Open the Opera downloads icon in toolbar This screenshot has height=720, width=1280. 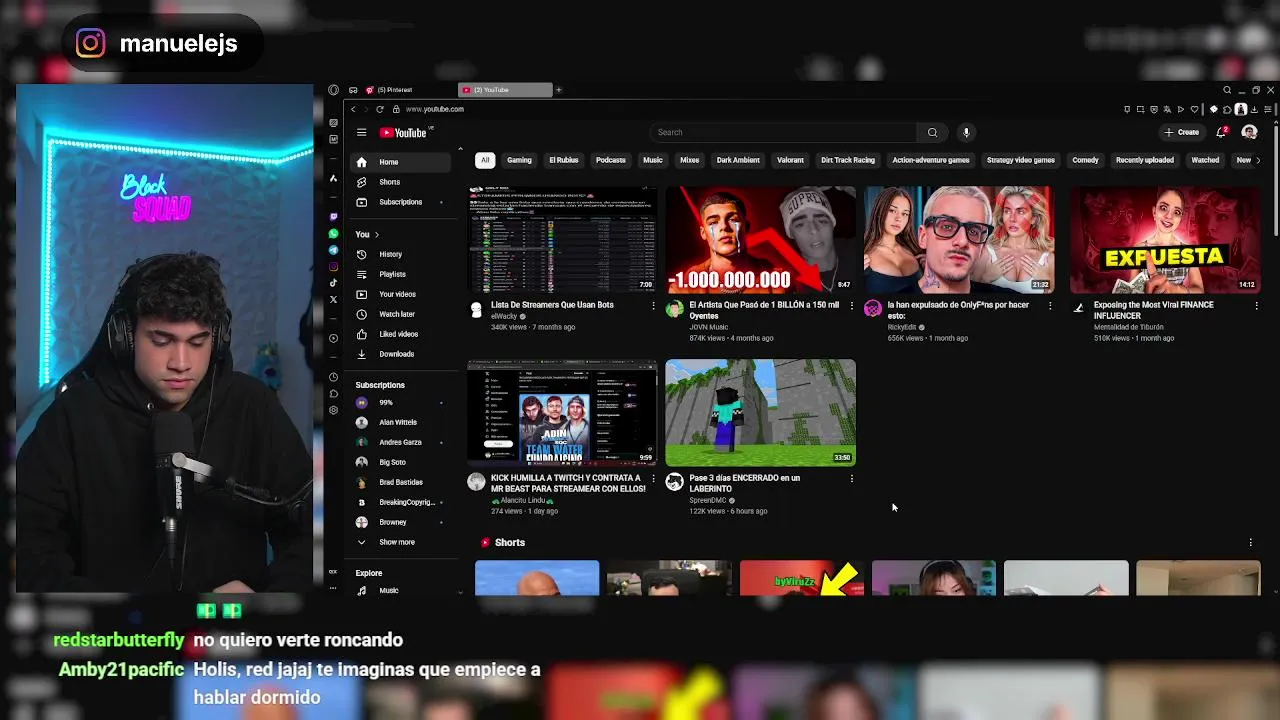click(x=1254, y=109)
